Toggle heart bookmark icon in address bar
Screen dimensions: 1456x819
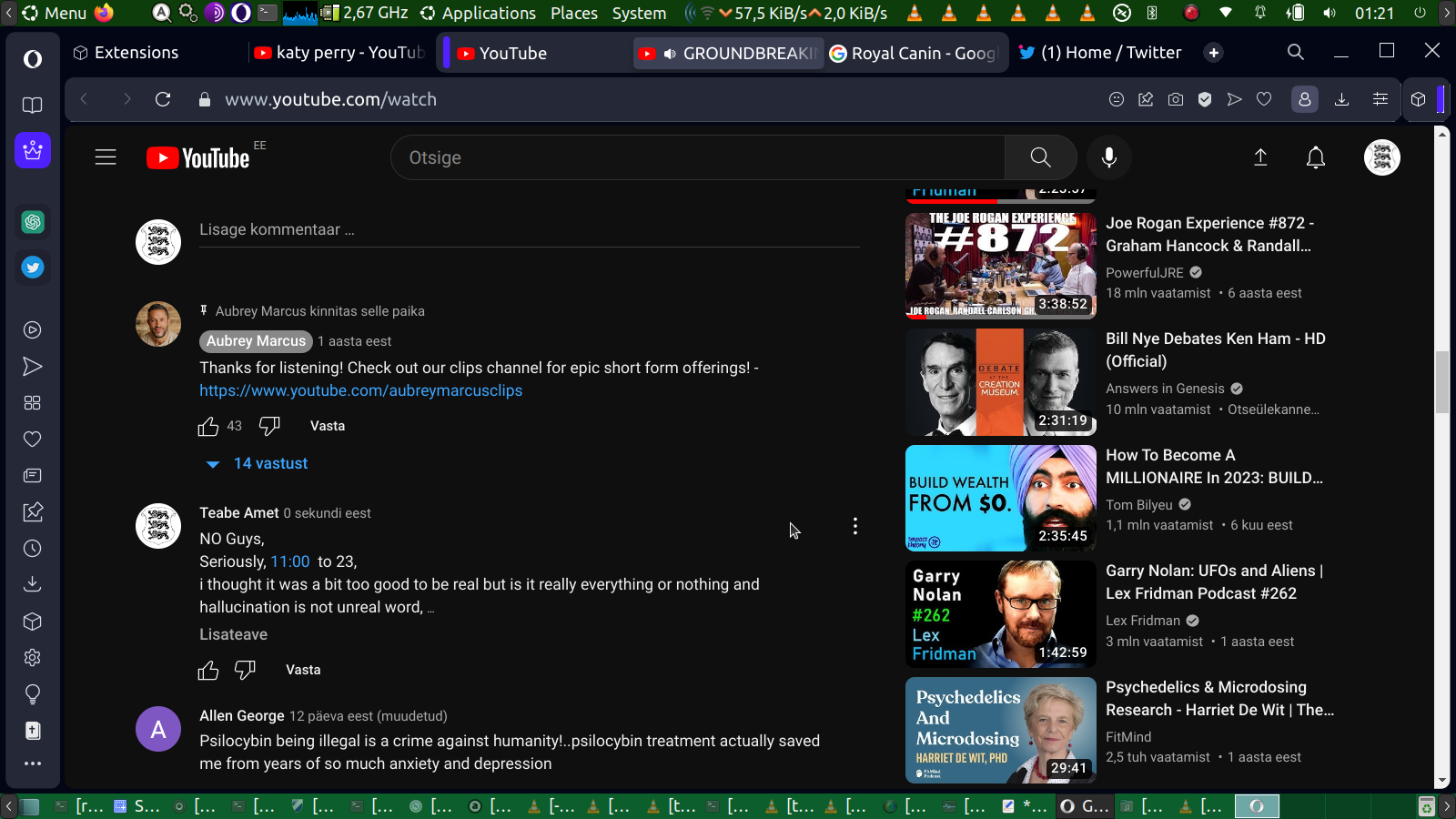click(x=1264, y=99)
